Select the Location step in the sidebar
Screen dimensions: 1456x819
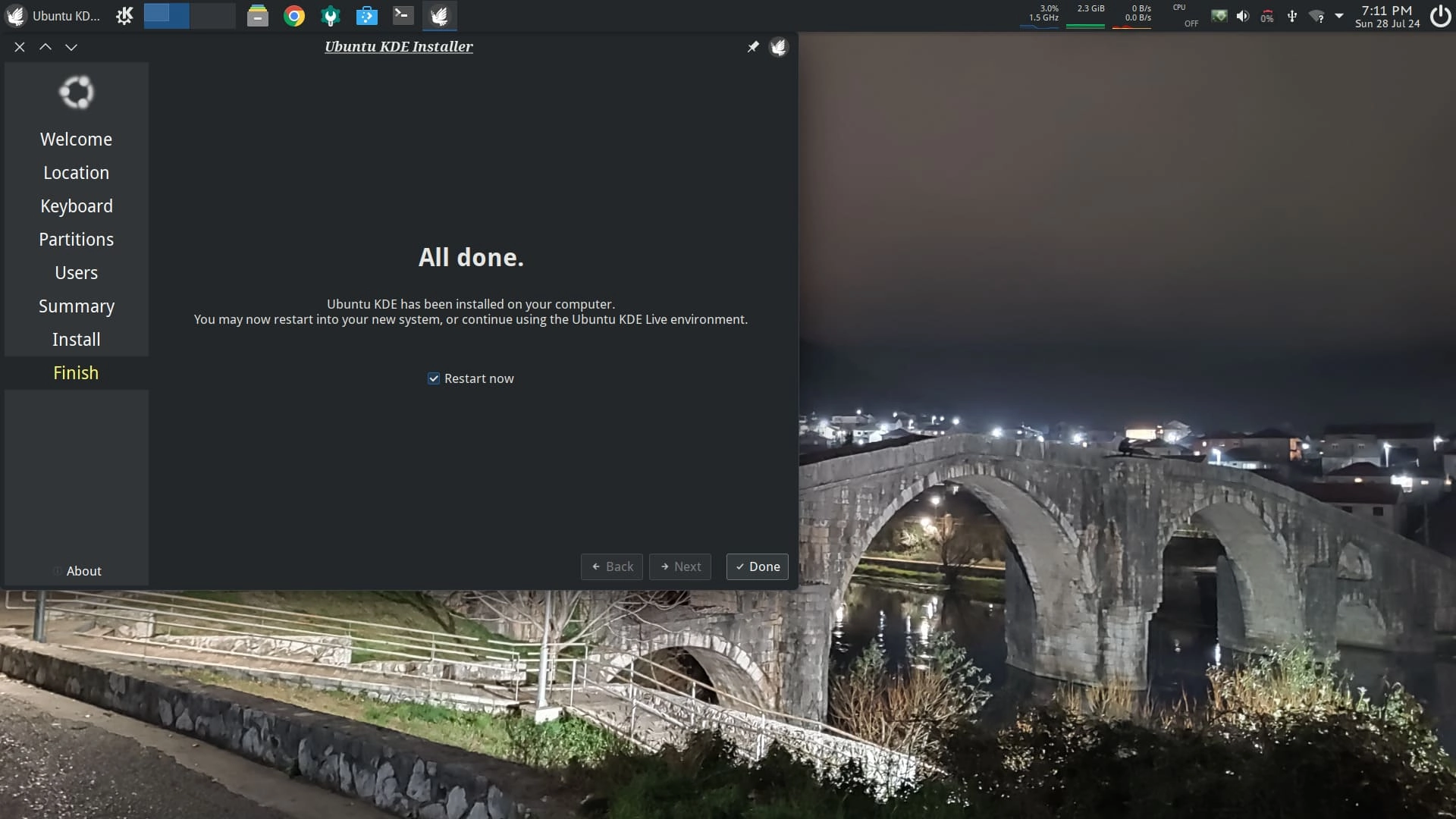(76, 173)
